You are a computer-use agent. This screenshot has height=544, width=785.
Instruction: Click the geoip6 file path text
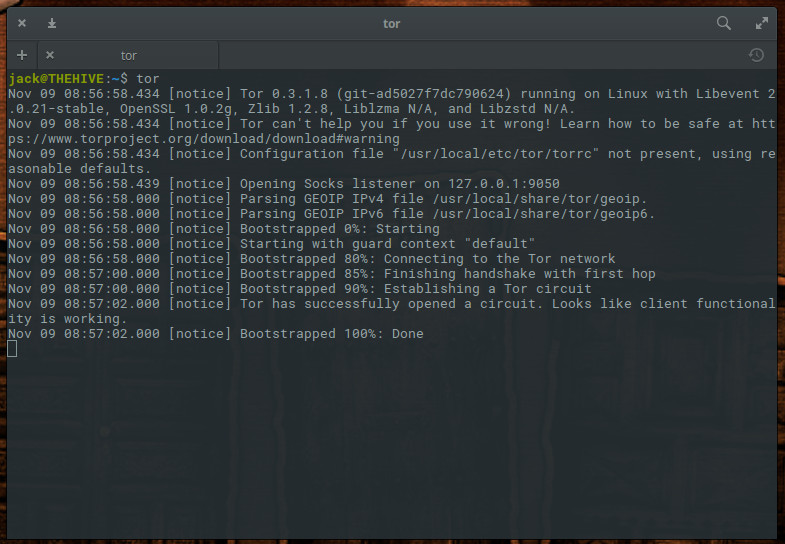pos(540,214)
